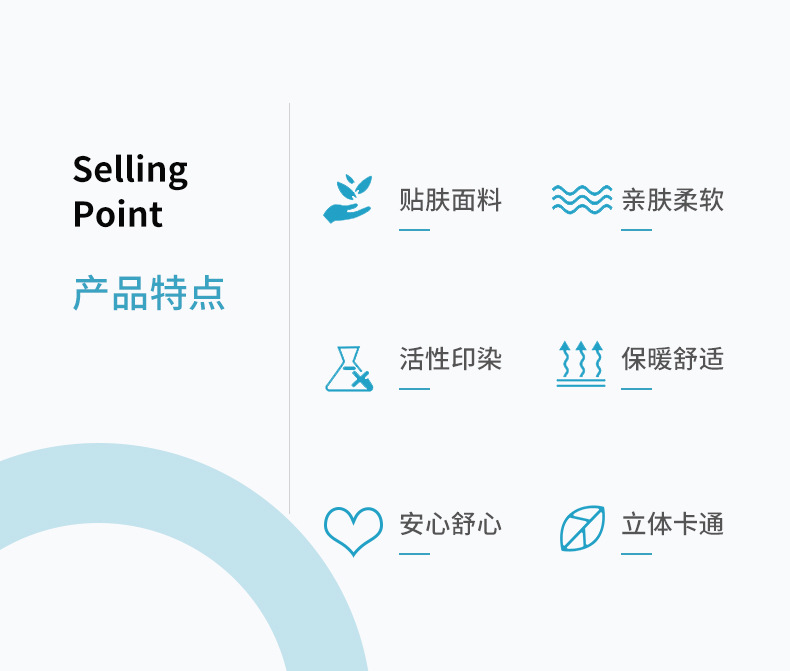Click the rising heat arrows icon
This screenshot has width=790, height=671.
pos(581,363)
